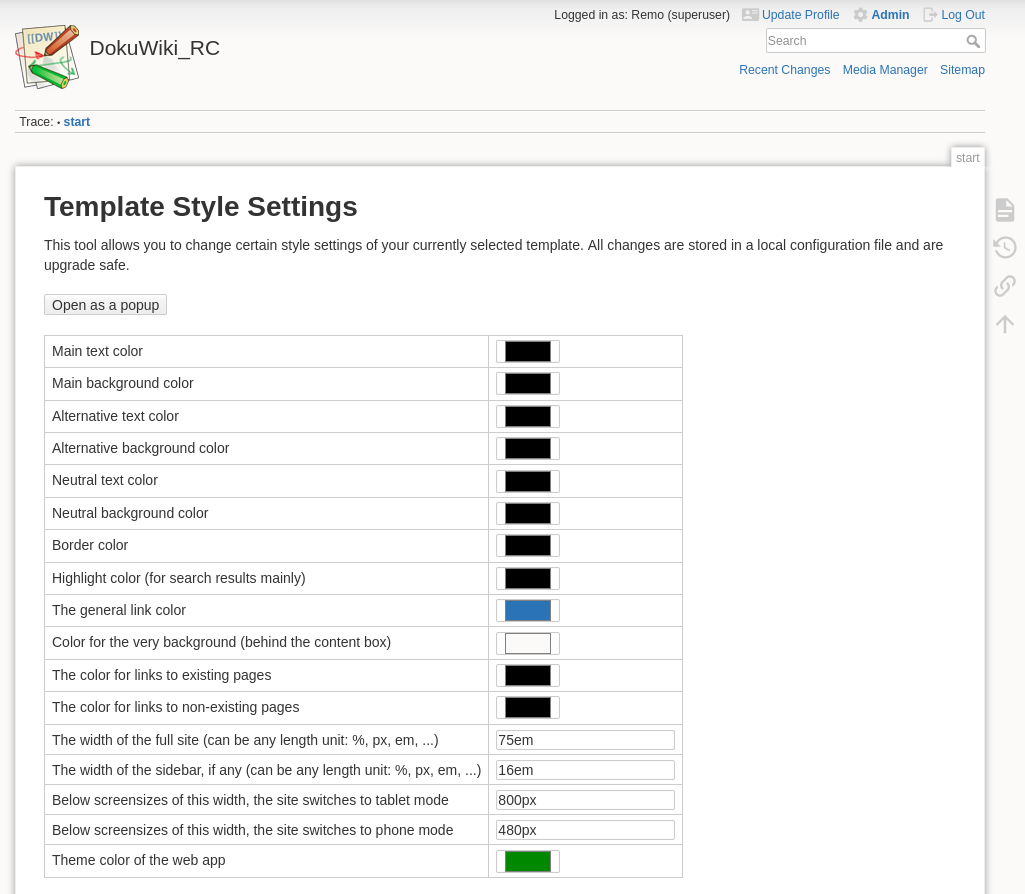Viewport: 1025px width, 894px height.
Task: Click the blue general link color swatch
Action: pos(527,610)
